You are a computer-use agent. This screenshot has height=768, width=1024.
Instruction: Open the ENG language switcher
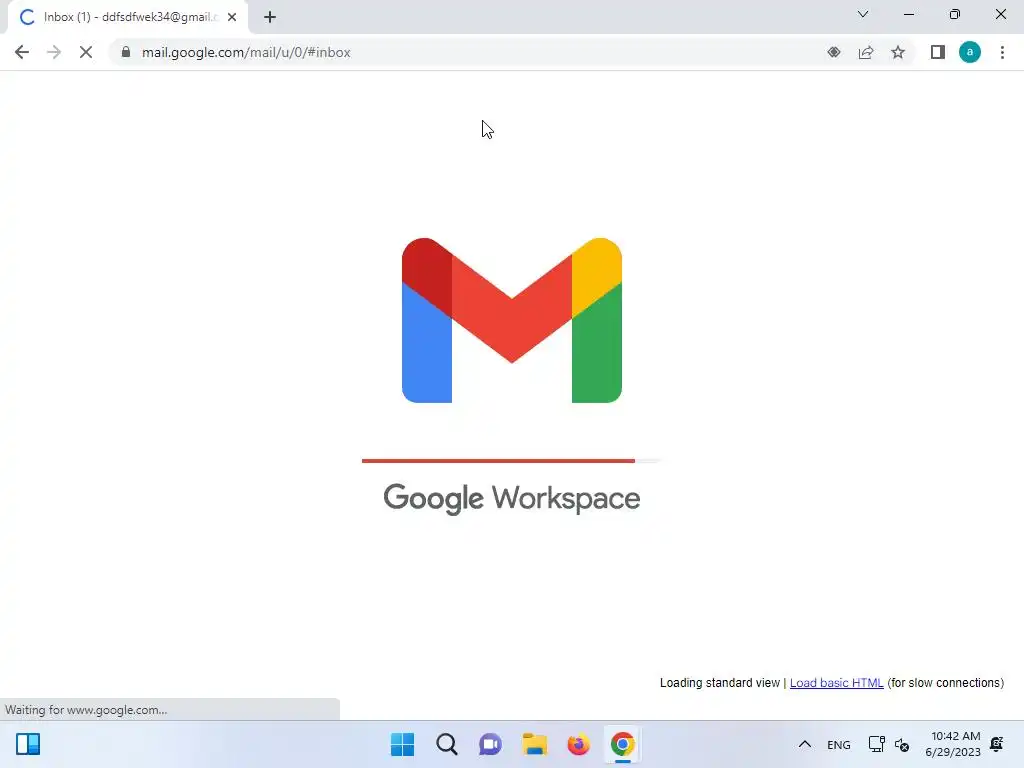coord(839,744)
